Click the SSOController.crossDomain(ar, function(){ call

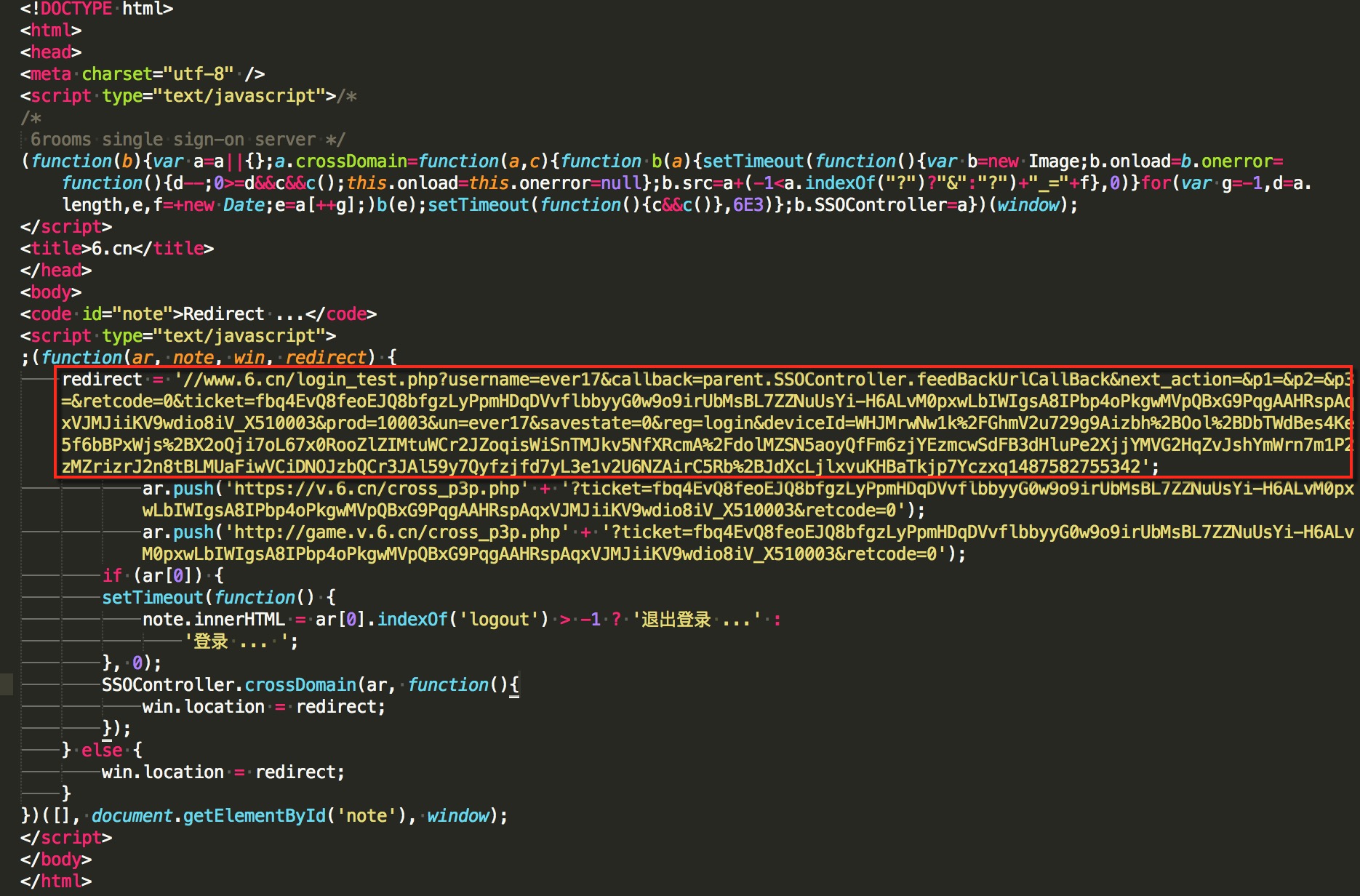pyautogui.click(x=311, y=685)
